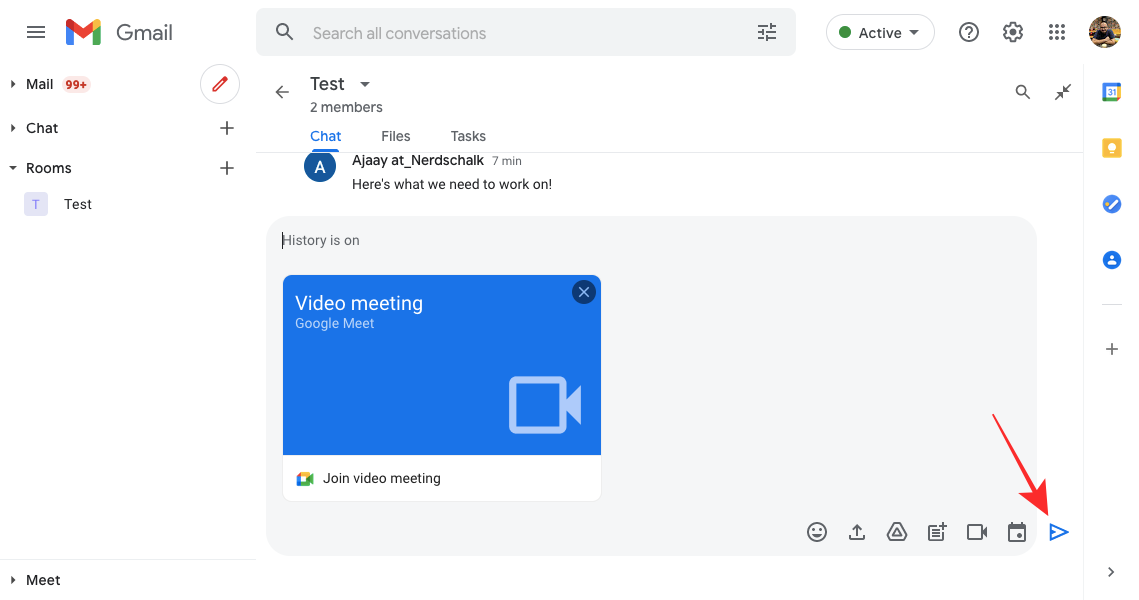
Task: Create a new document icon
Action: tap(937, 532)
